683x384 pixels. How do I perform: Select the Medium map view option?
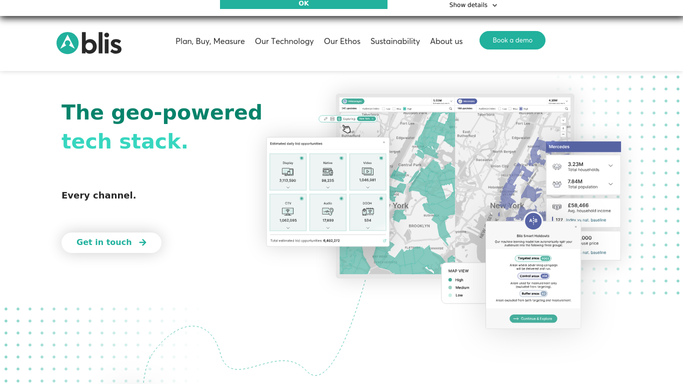coord(459,288)
